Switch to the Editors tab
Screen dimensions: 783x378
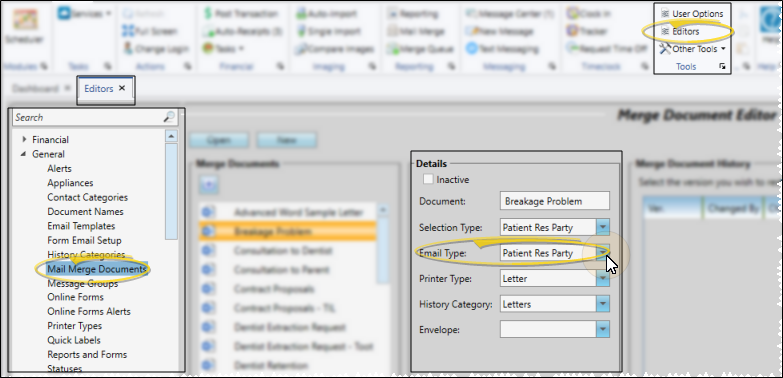coord(98,88)
